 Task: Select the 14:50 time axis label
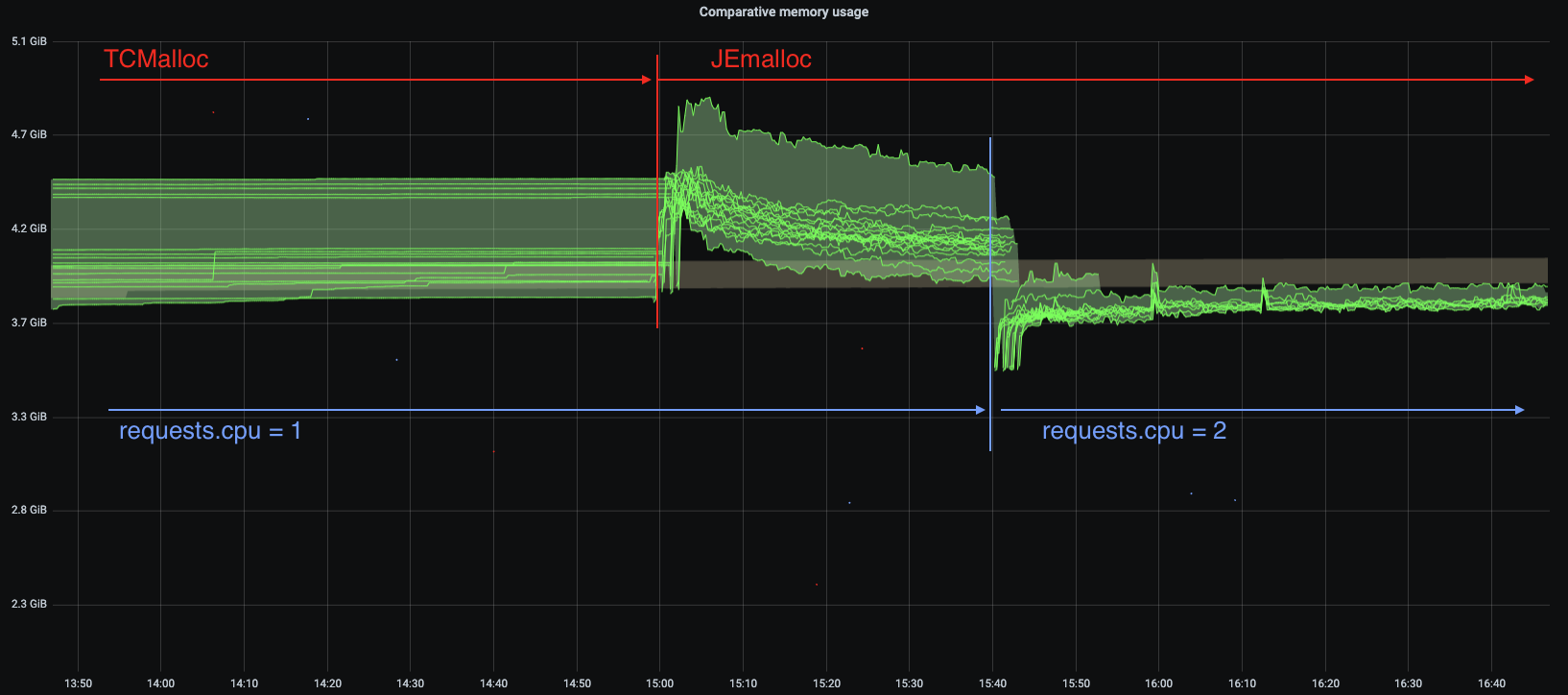pyautogui.click(x=578, y=683)
